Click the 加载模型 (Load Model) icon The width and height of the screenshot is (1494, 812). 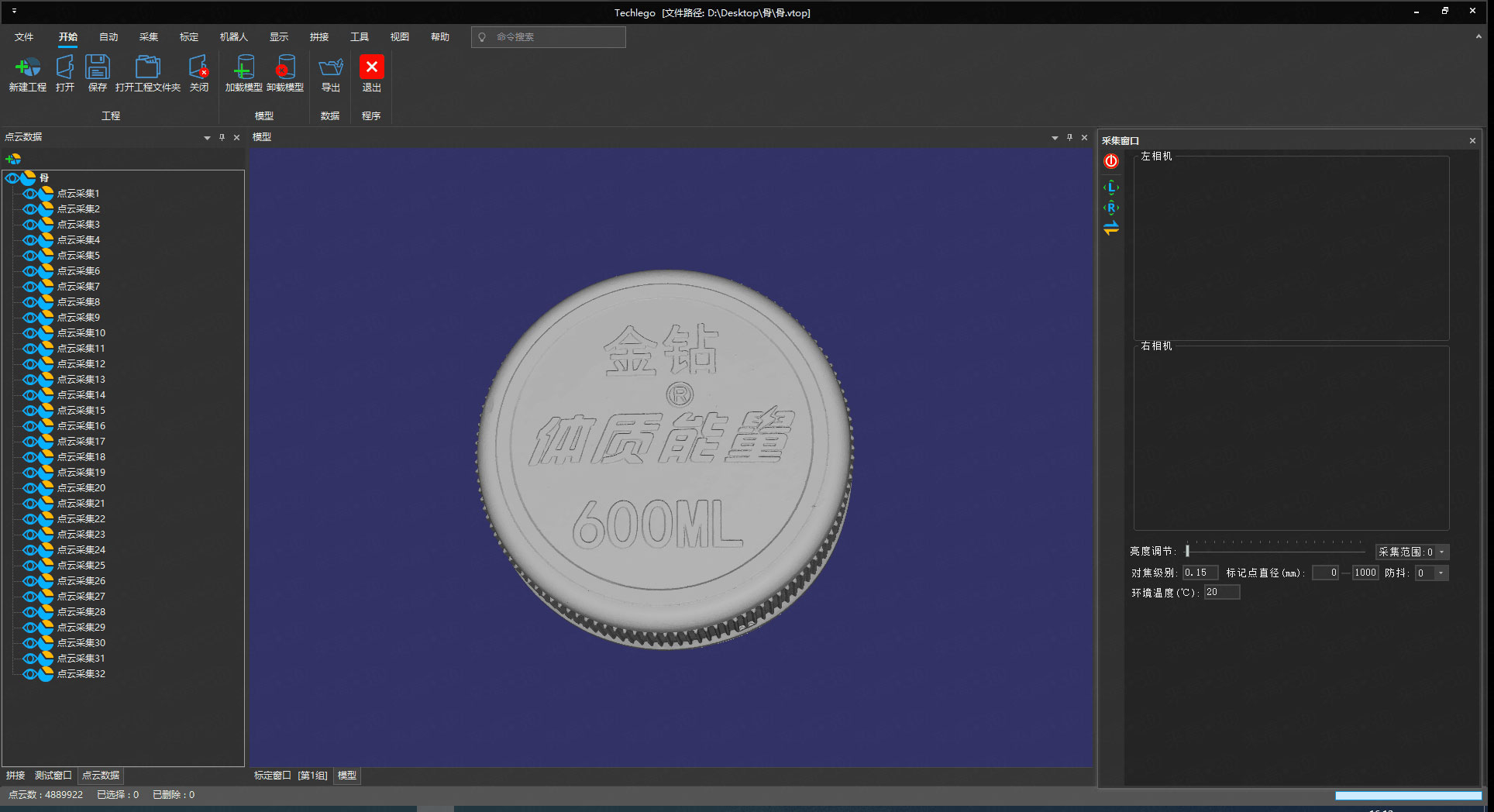(x=244, y=68)
